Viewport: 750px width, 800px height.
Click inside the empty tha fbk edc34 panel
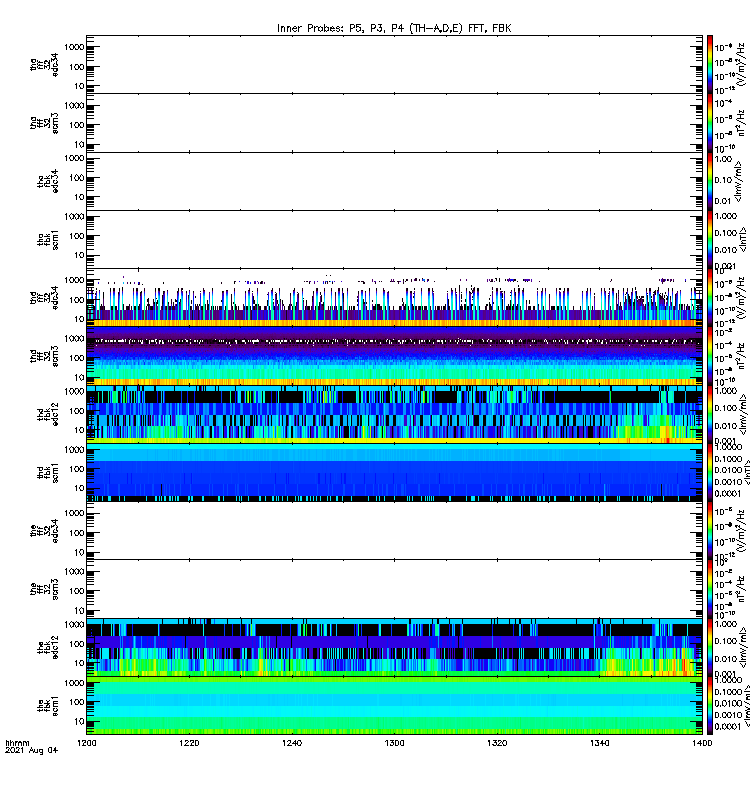tap(394, 181)
